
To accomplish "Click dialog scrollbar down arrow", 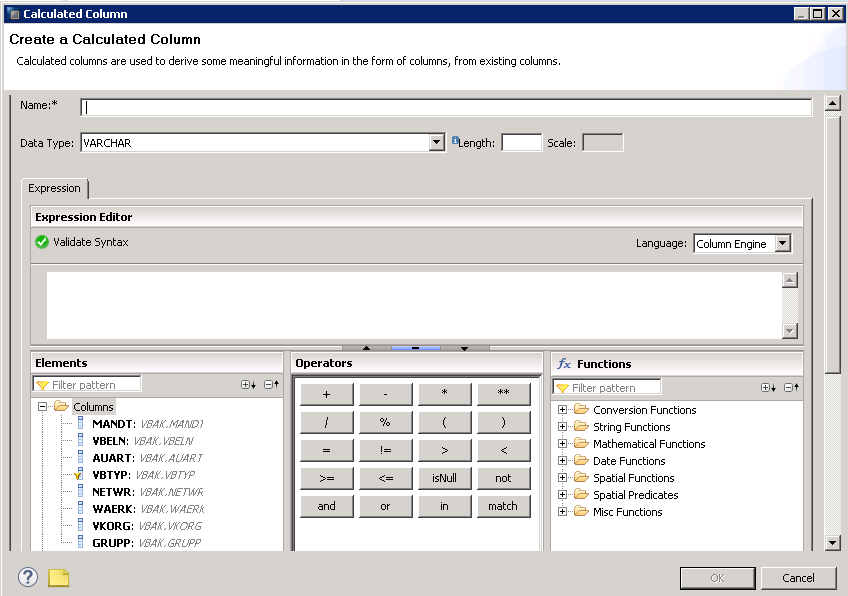I will (832, 542).
